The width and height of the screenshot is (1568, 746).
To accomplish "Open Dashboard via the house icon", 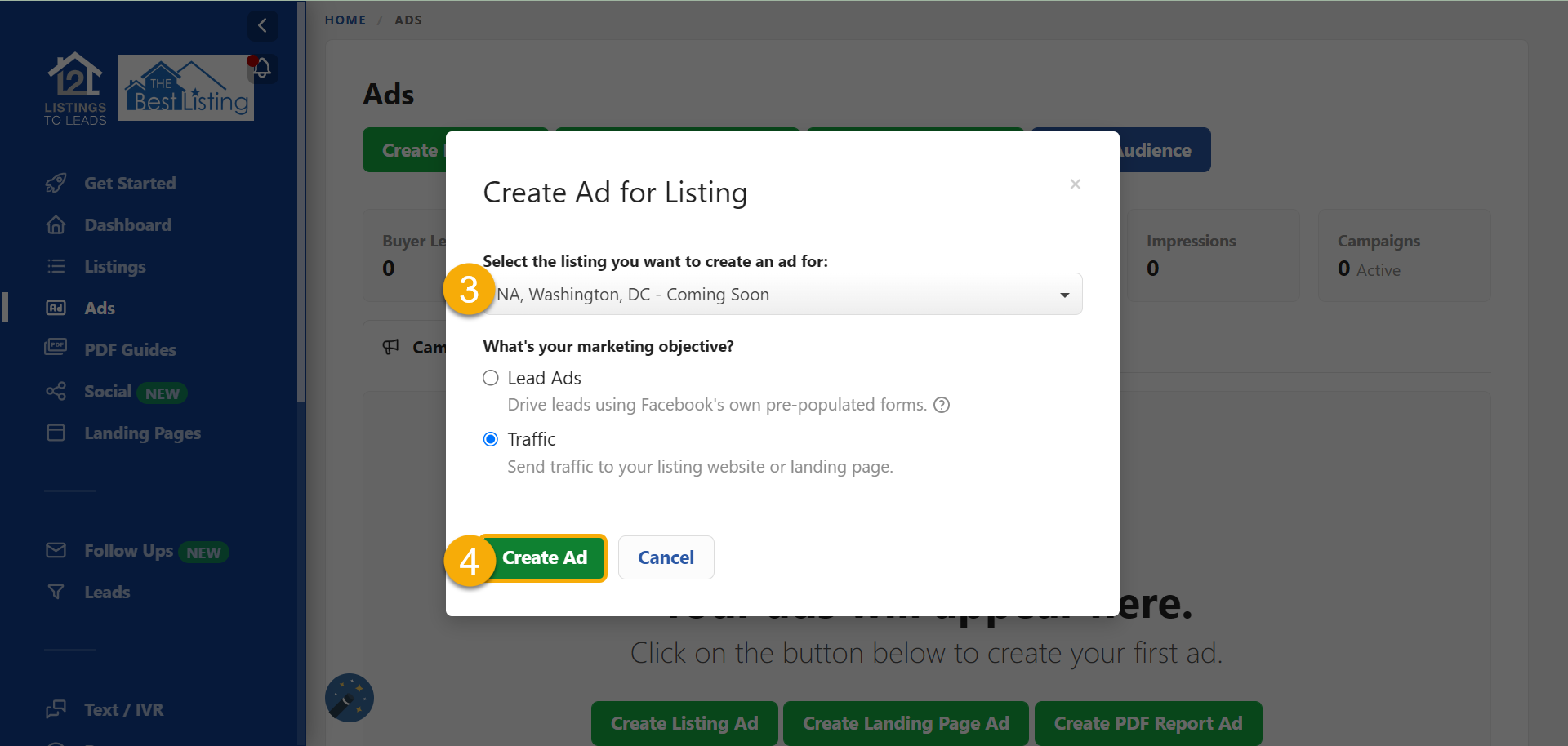I will click(56, 225).
